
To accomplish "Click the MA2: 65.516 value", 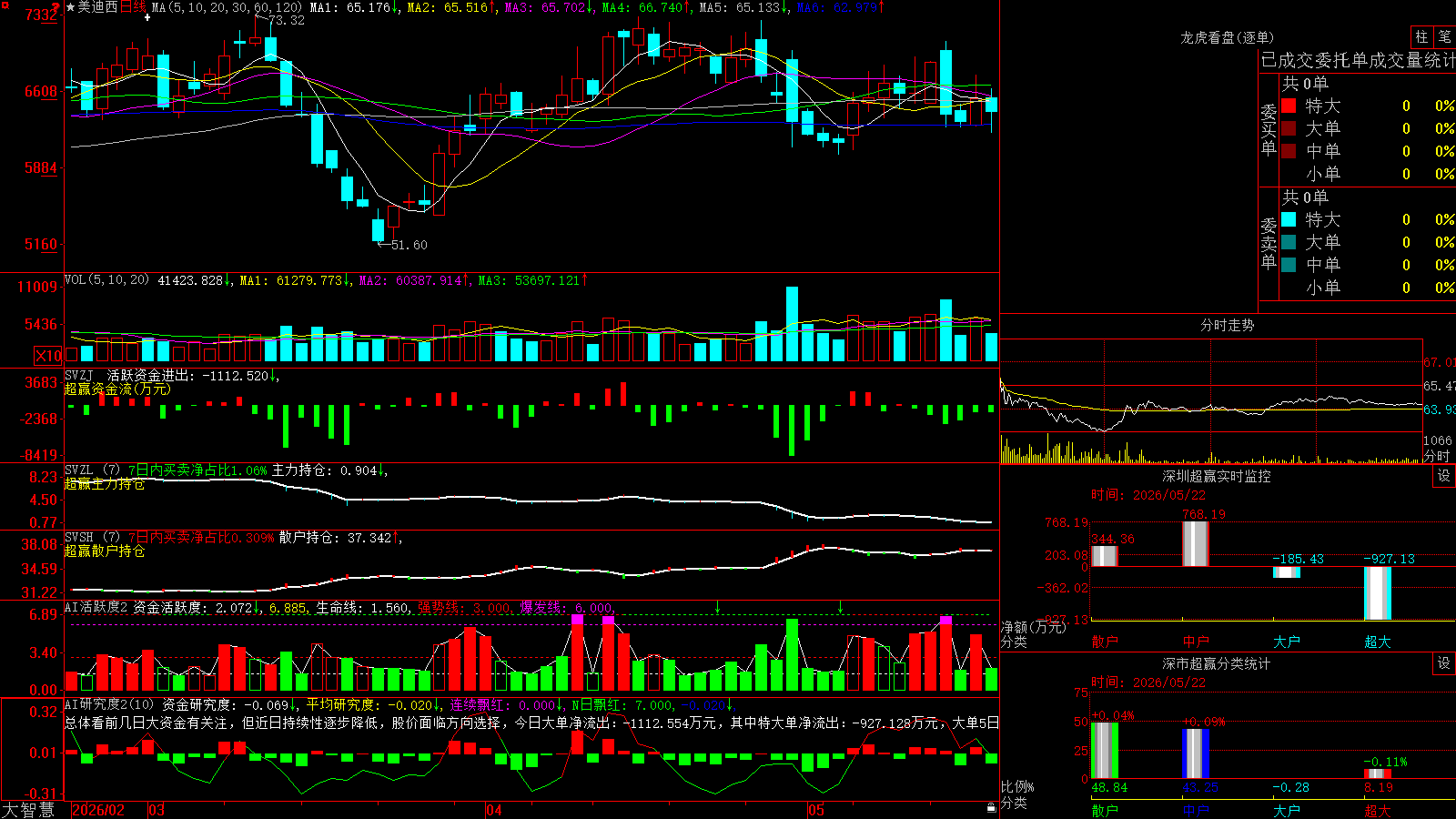I will [451, 7].
